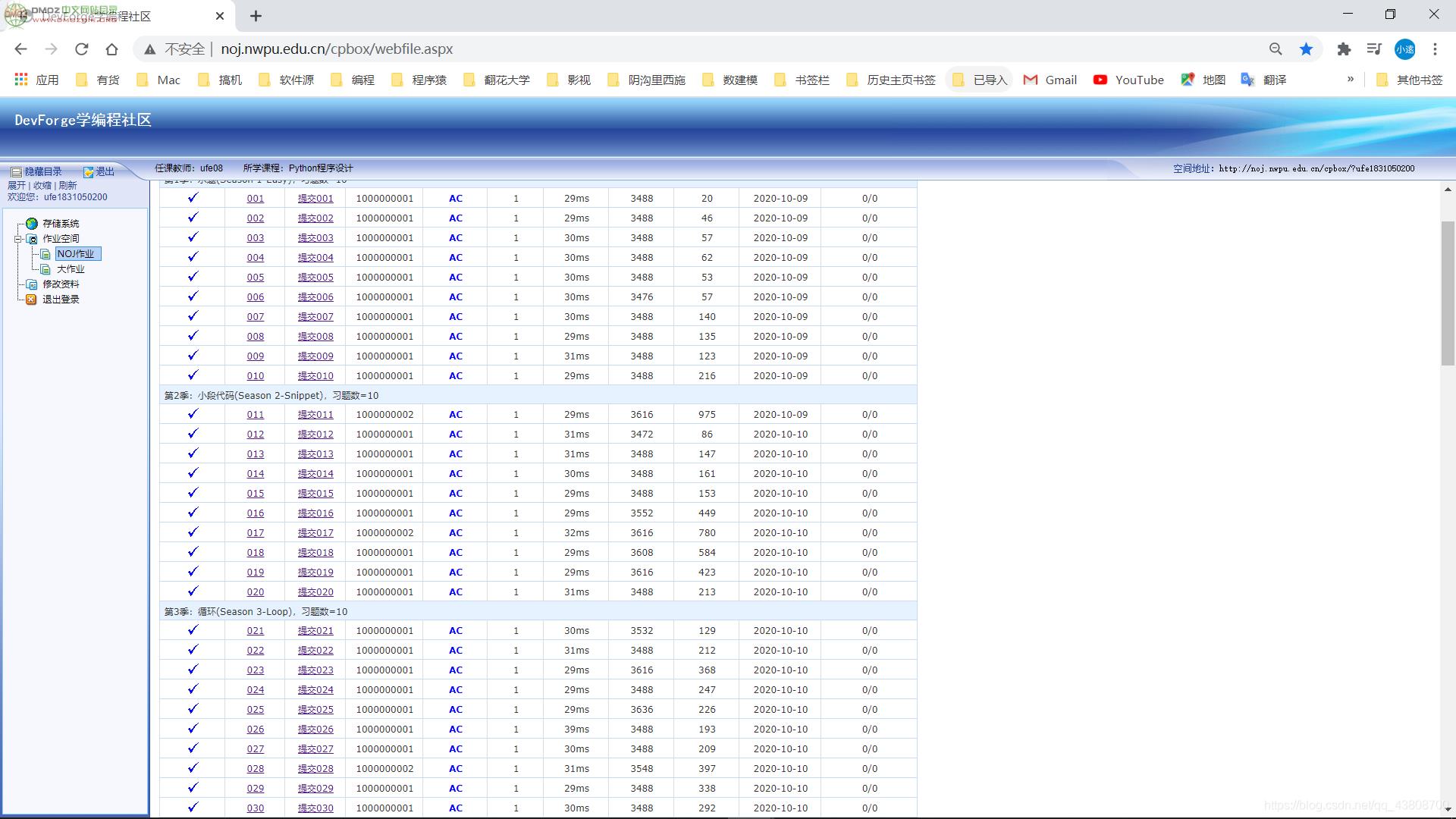Click the 小遂 profile avatar
The image size is (1456, 819).
point(1404,49)
